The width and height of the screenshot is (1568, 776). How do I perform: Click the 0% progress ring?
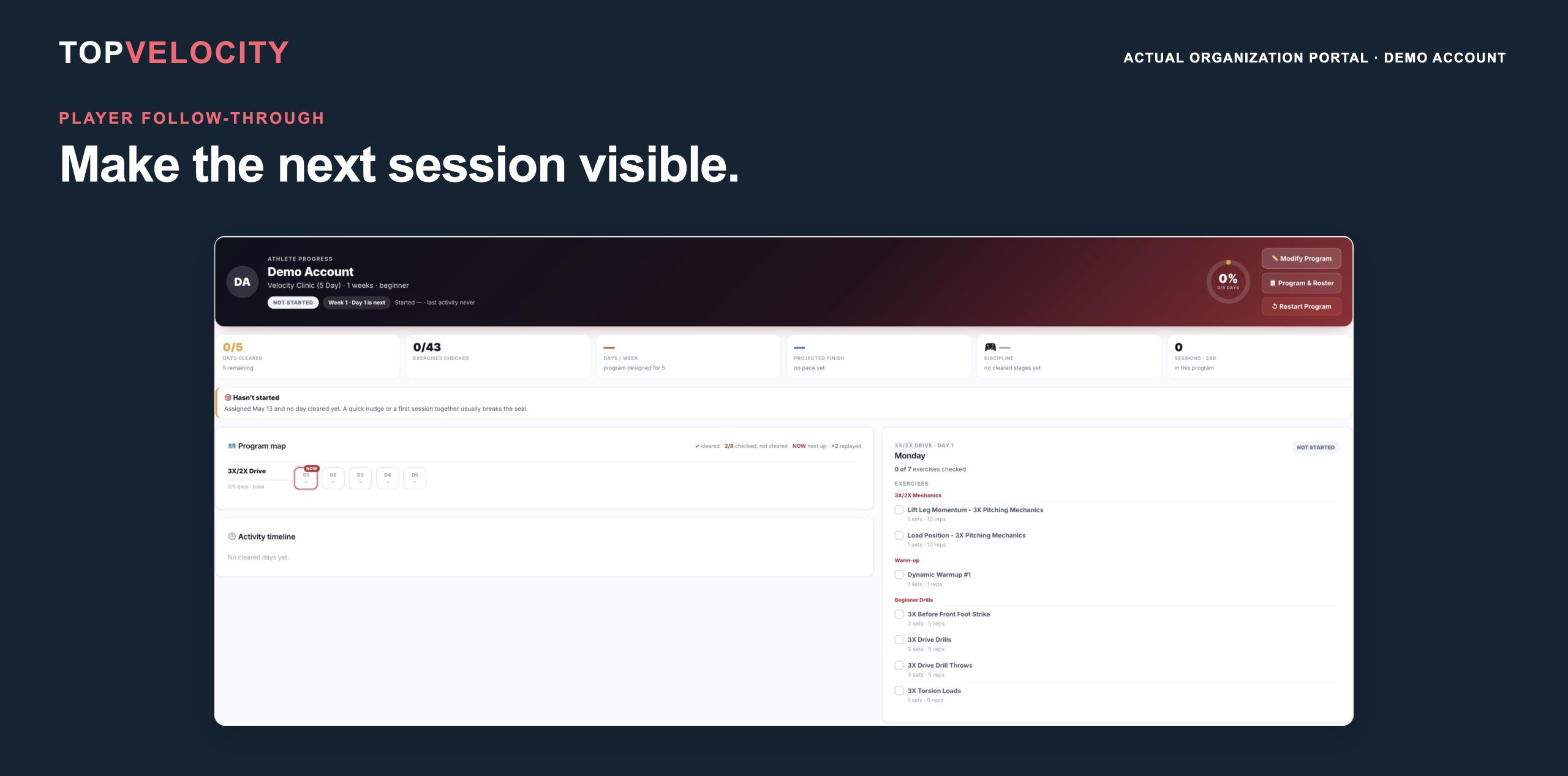point(1227,282)
